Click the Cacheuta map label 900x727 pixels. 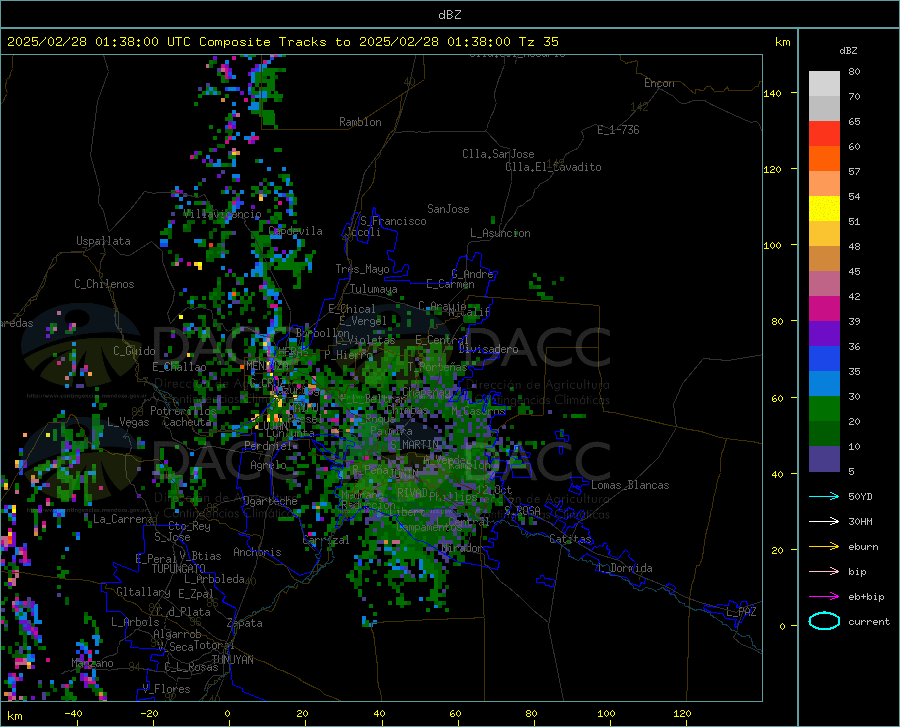click(x=187, y=422)
